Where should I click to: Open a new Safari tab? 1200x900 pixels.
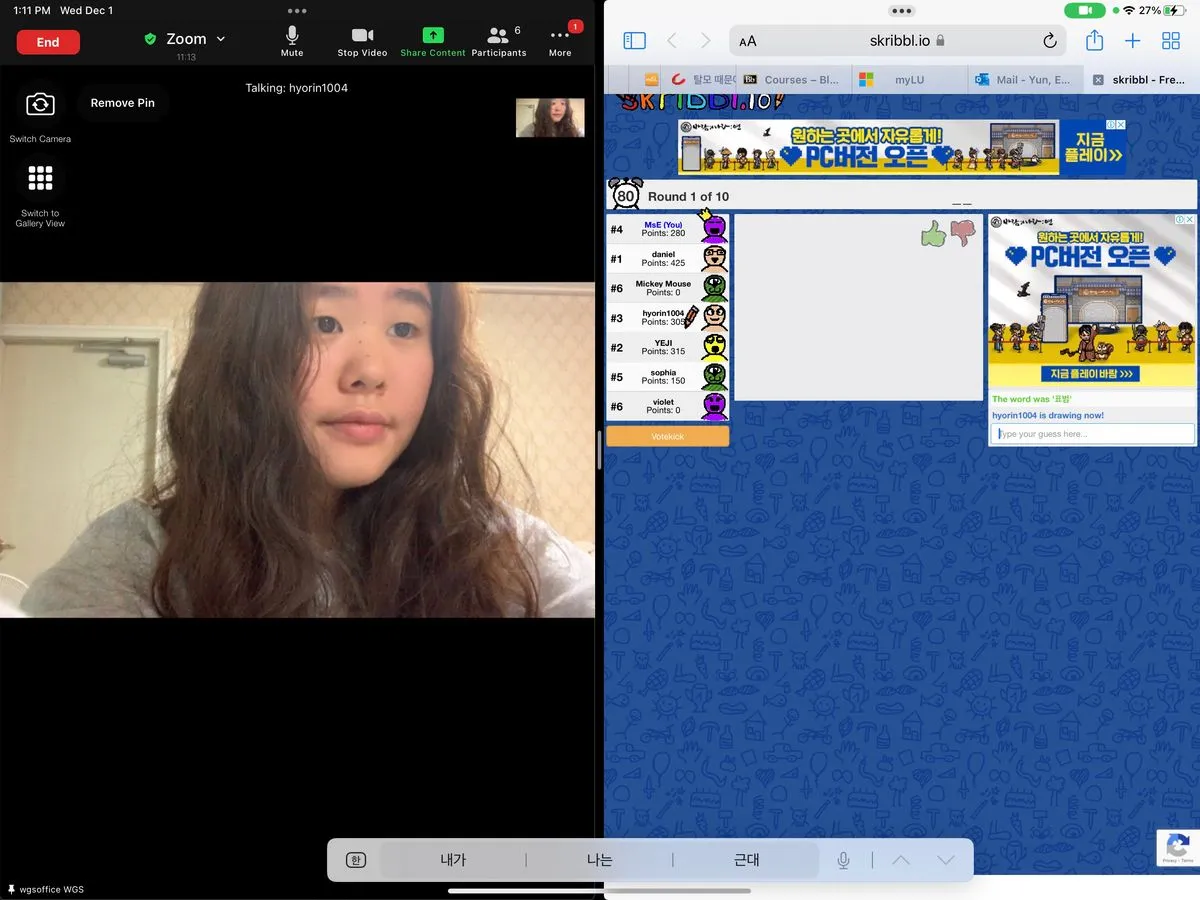[1132, 41]
